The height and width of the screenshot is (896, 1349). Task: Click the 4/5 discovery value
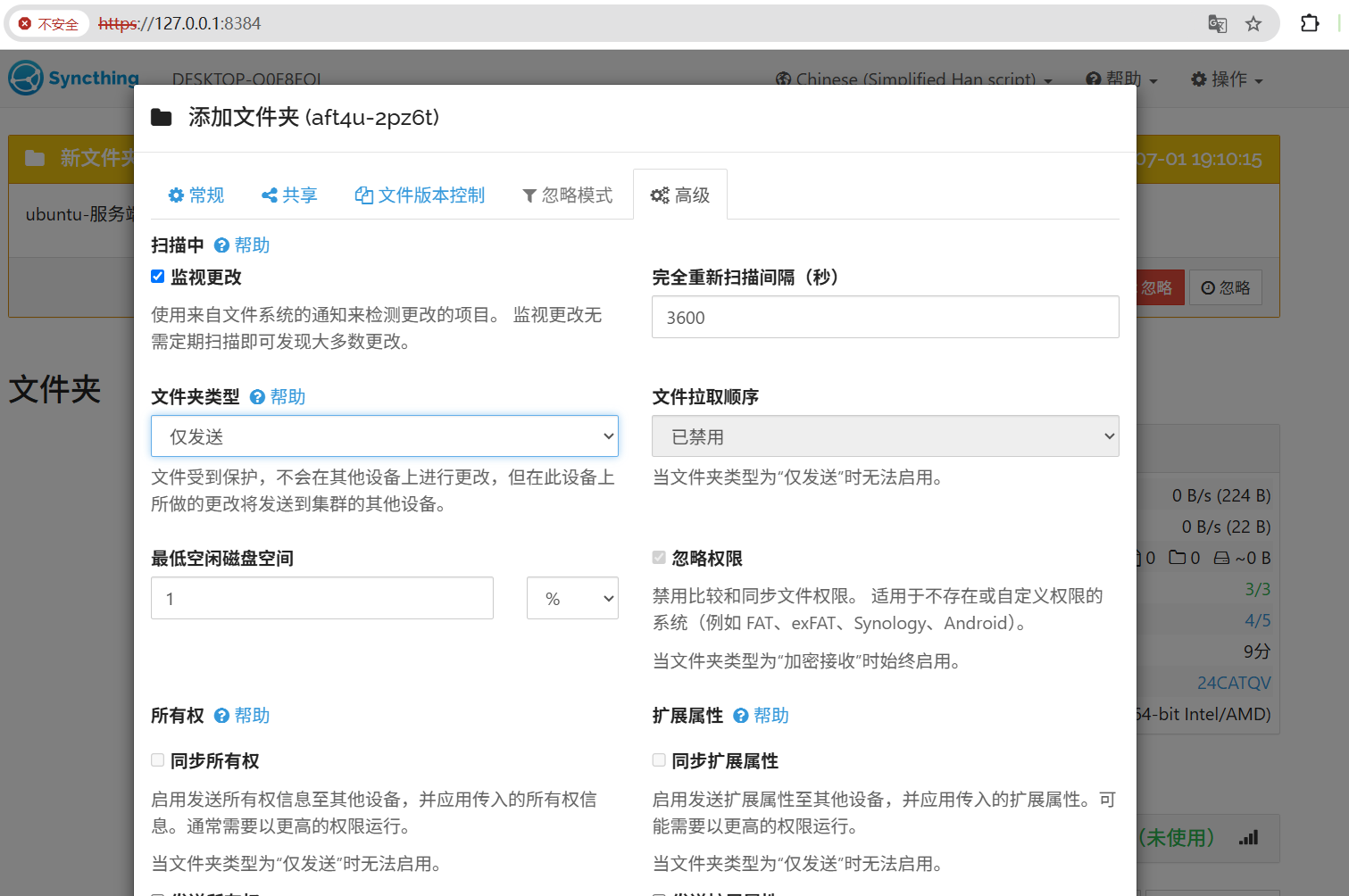pyautogui.click(x=1258, y=620)
